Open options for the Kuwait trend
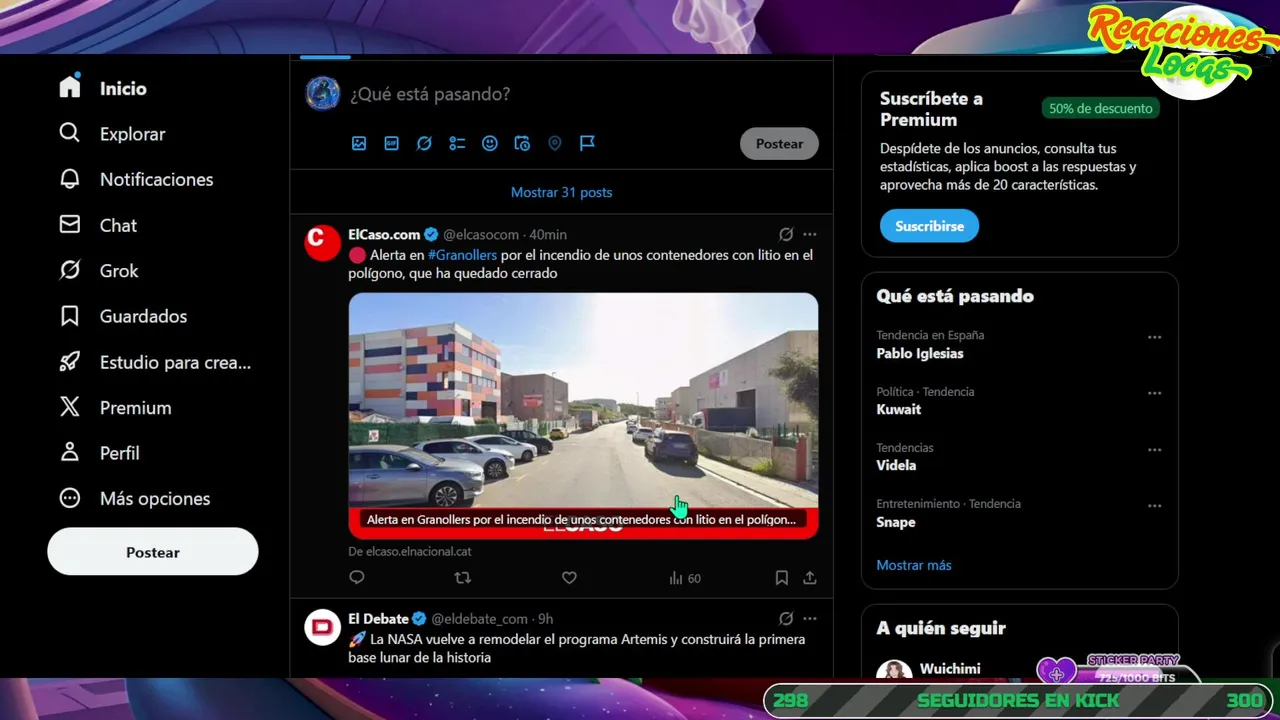The image size is (1280, 720). pos(1155,394)
